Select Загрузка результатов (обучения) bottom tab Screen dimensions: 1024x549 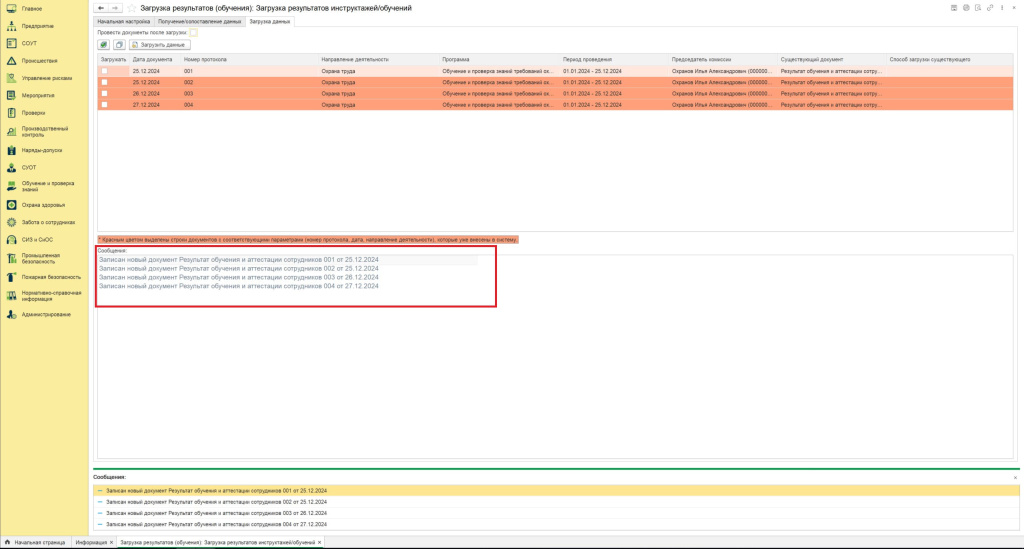217,542
